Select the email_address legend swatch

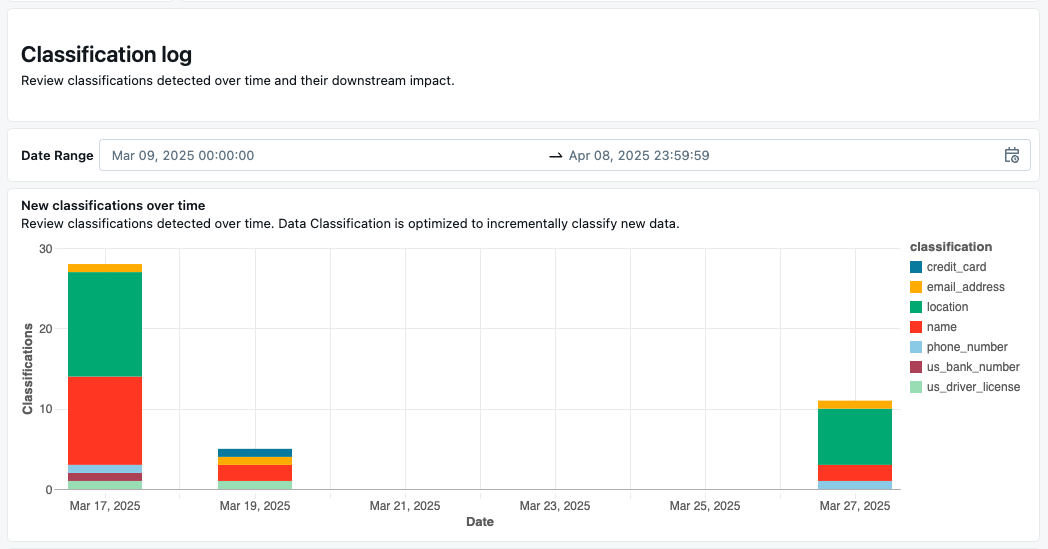[916, 287]
